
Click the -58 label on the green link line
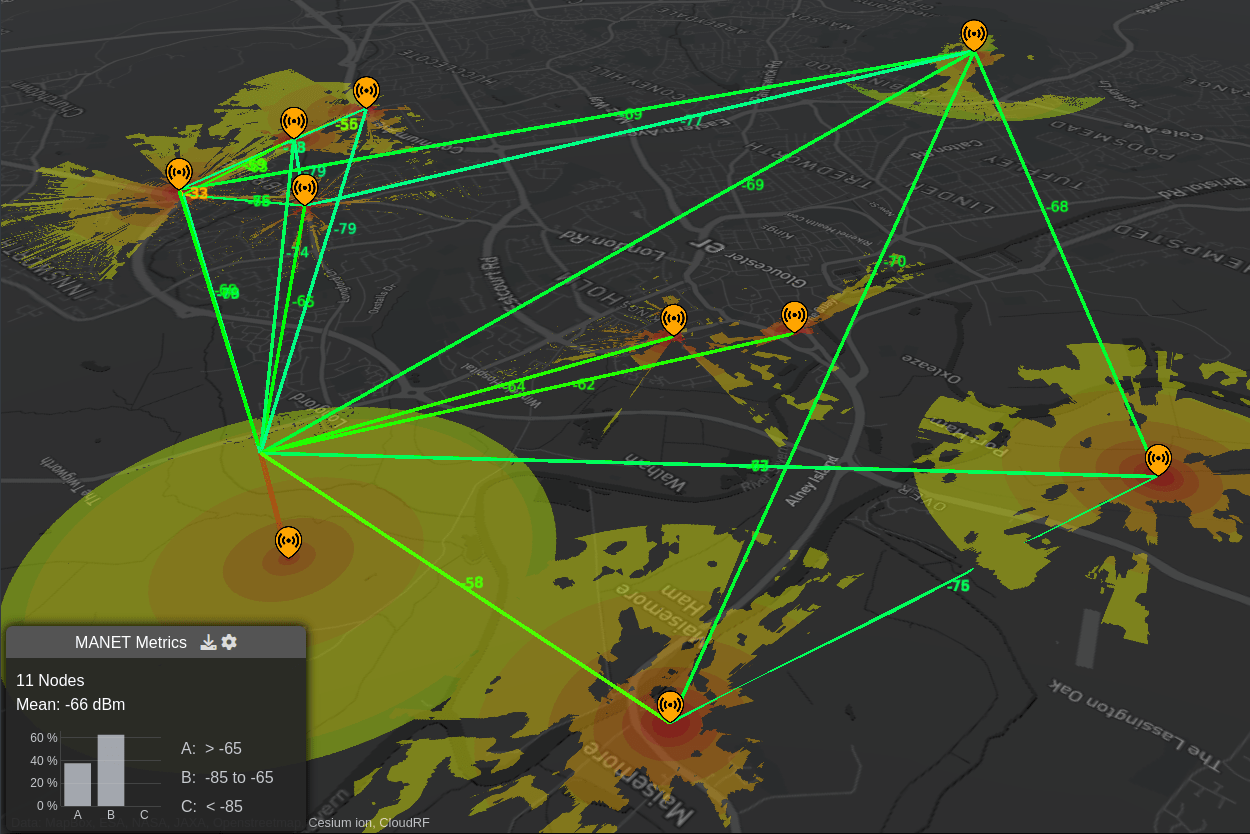pos(475,580)
